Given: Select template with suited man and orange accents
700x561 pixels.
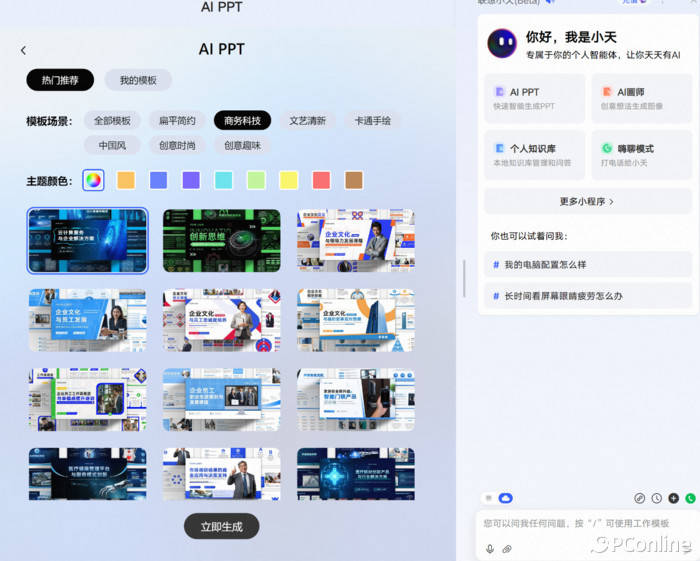Looking at the screenshot, I should point(356,241).
